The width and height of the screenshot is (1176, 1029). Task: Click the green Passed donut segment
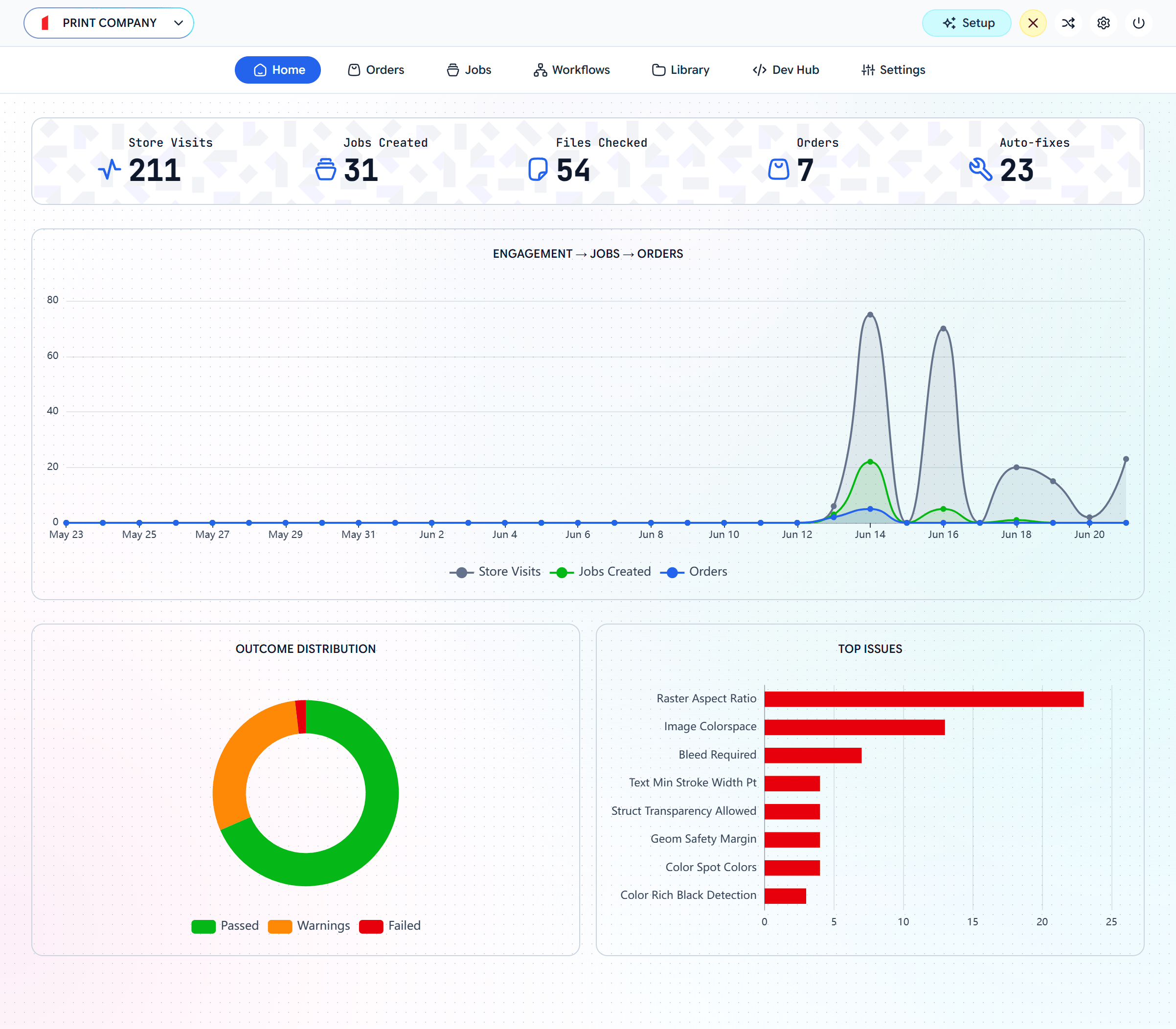(367, 838)
